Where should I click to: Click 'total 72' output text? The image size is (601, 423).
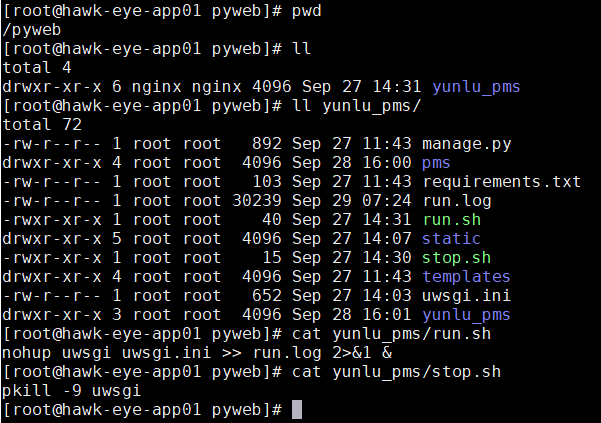click(42, 125)
